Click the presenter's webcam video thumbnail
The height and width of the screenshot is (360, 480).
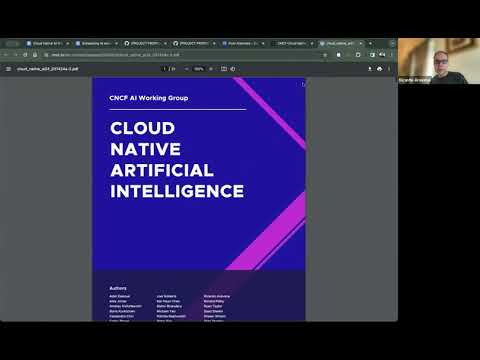(439, 61)
